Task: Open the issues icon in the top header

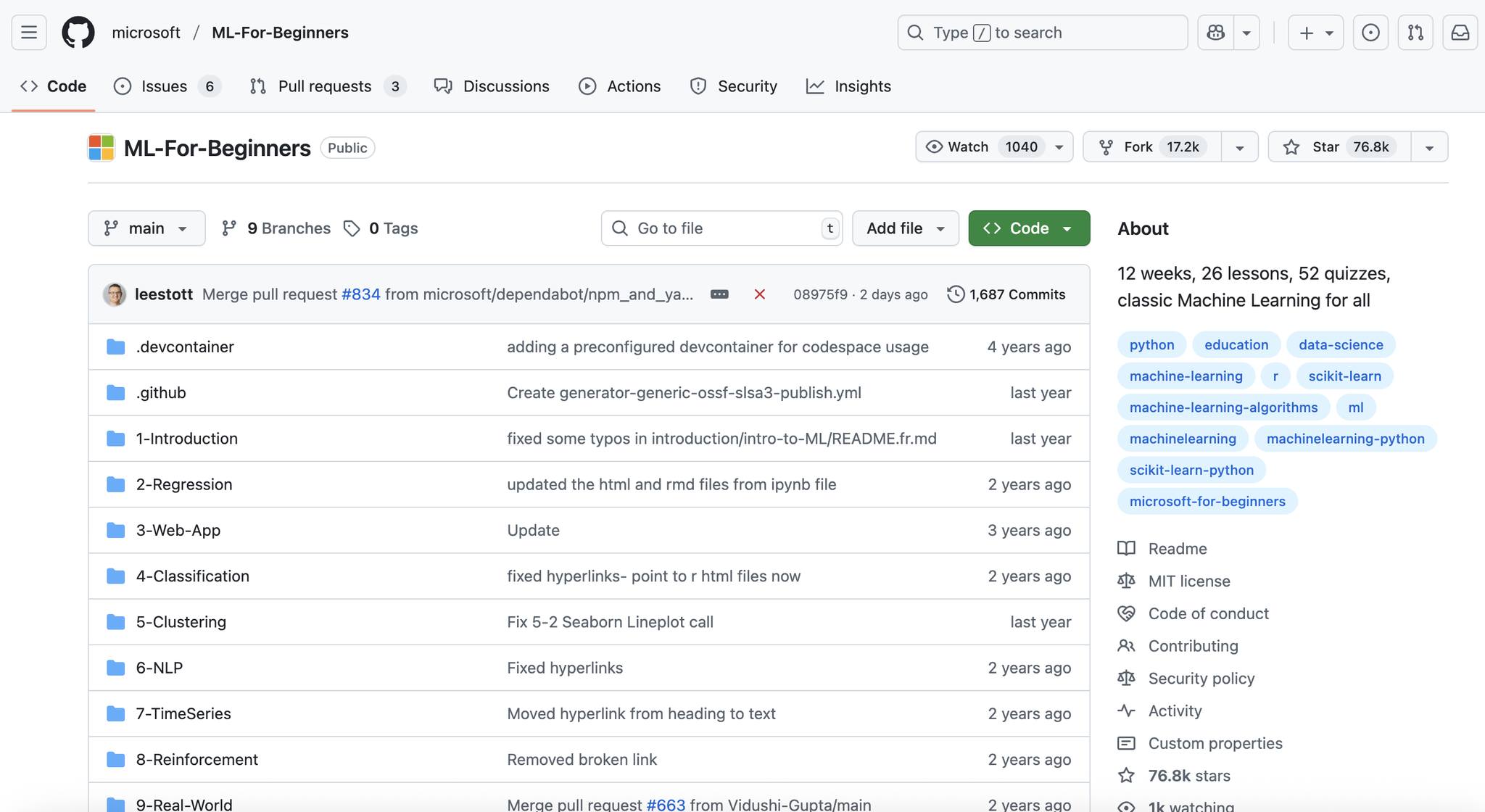Action: (x=1370, y=33)
